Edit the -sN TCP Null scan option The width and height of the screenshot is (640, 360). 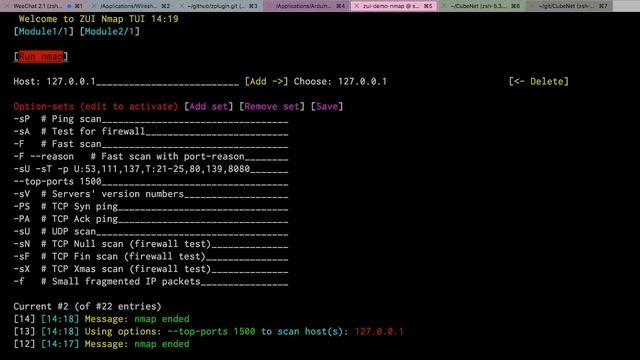tap(151, 244)
